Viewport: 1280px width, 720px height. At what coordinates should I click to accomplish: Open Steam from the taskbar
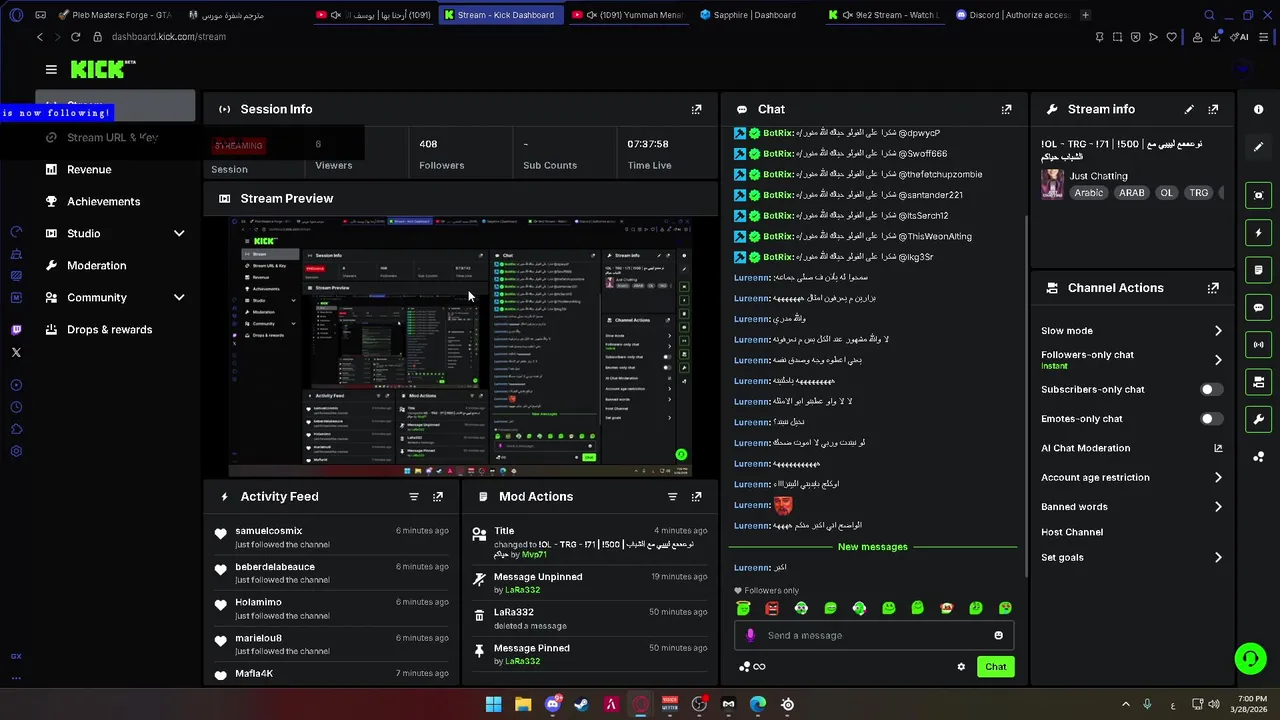pyautogui.click(x=581, y=704)
